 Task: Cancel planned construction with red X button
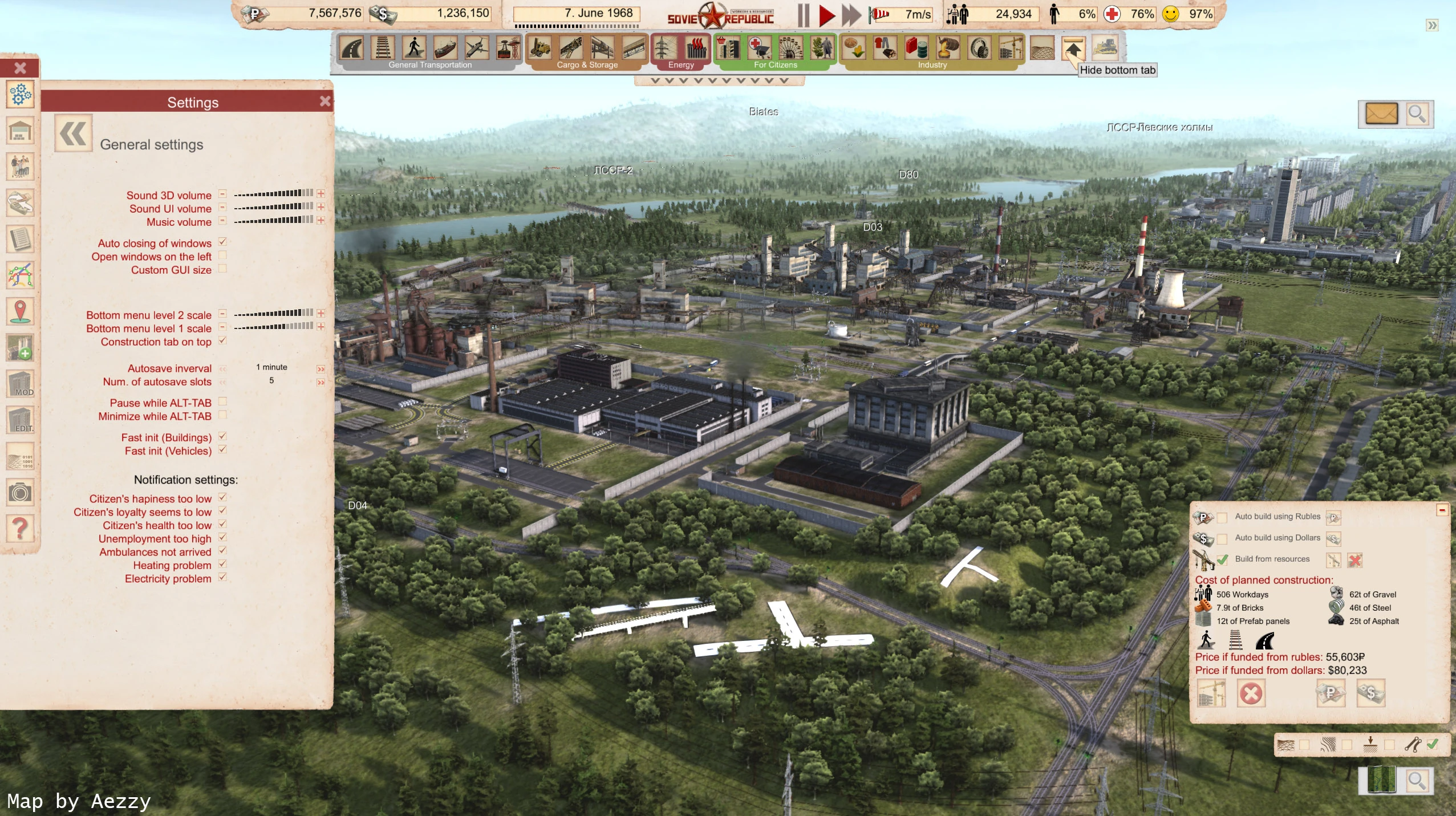1251,694
